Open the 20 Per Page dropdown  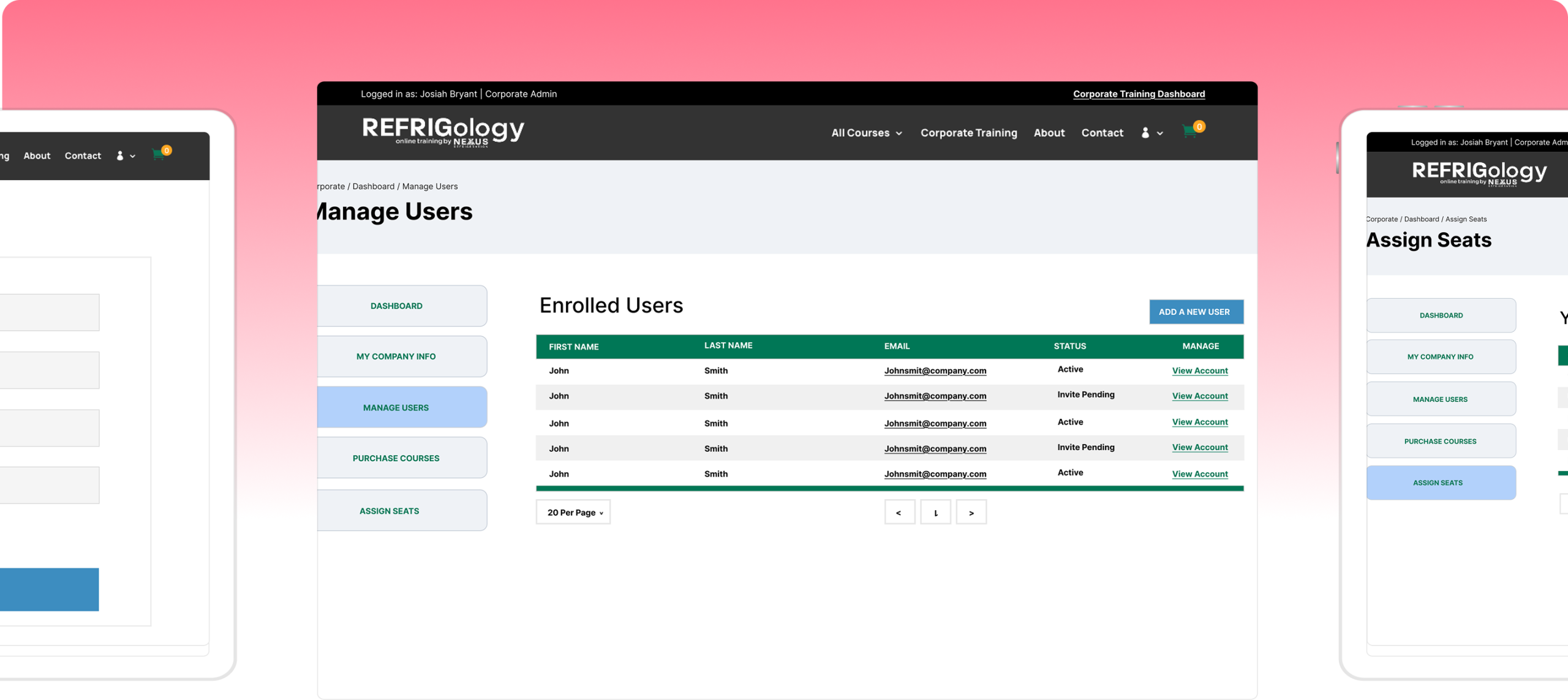[x=573, y=513]
